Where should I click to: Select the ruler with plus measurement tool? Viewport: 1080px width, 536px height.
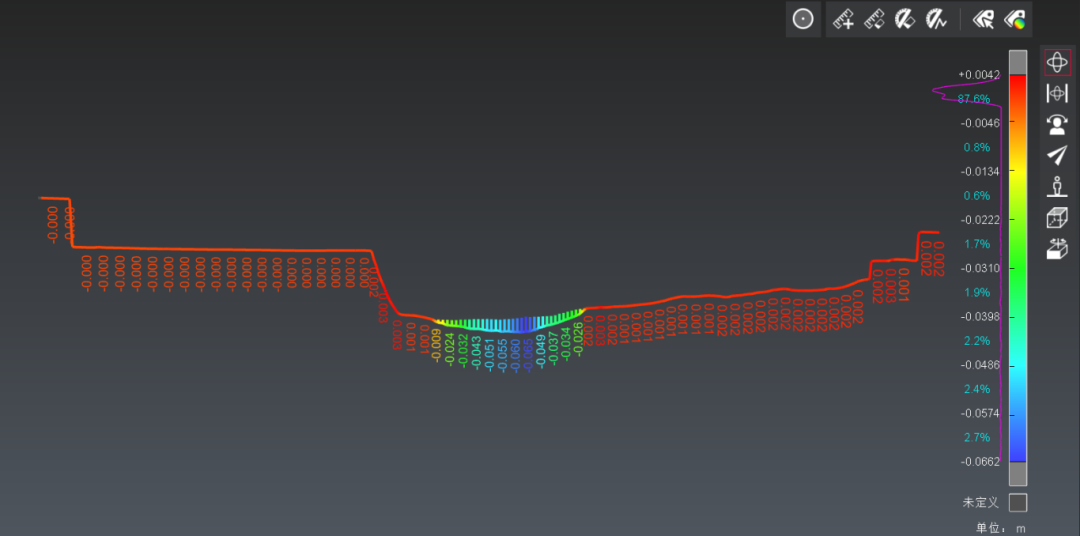click(x=843, y=19)
